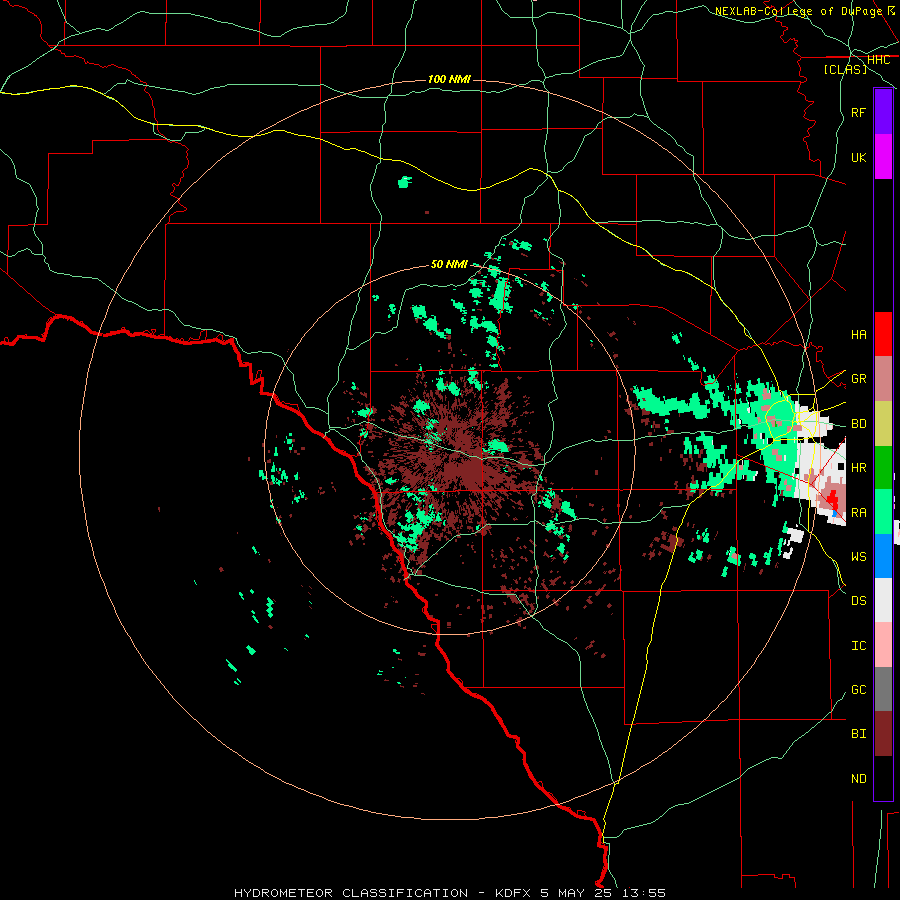Click the IC legend label
Viewport: 900px width, 900px height.
(x=858, y=646)
